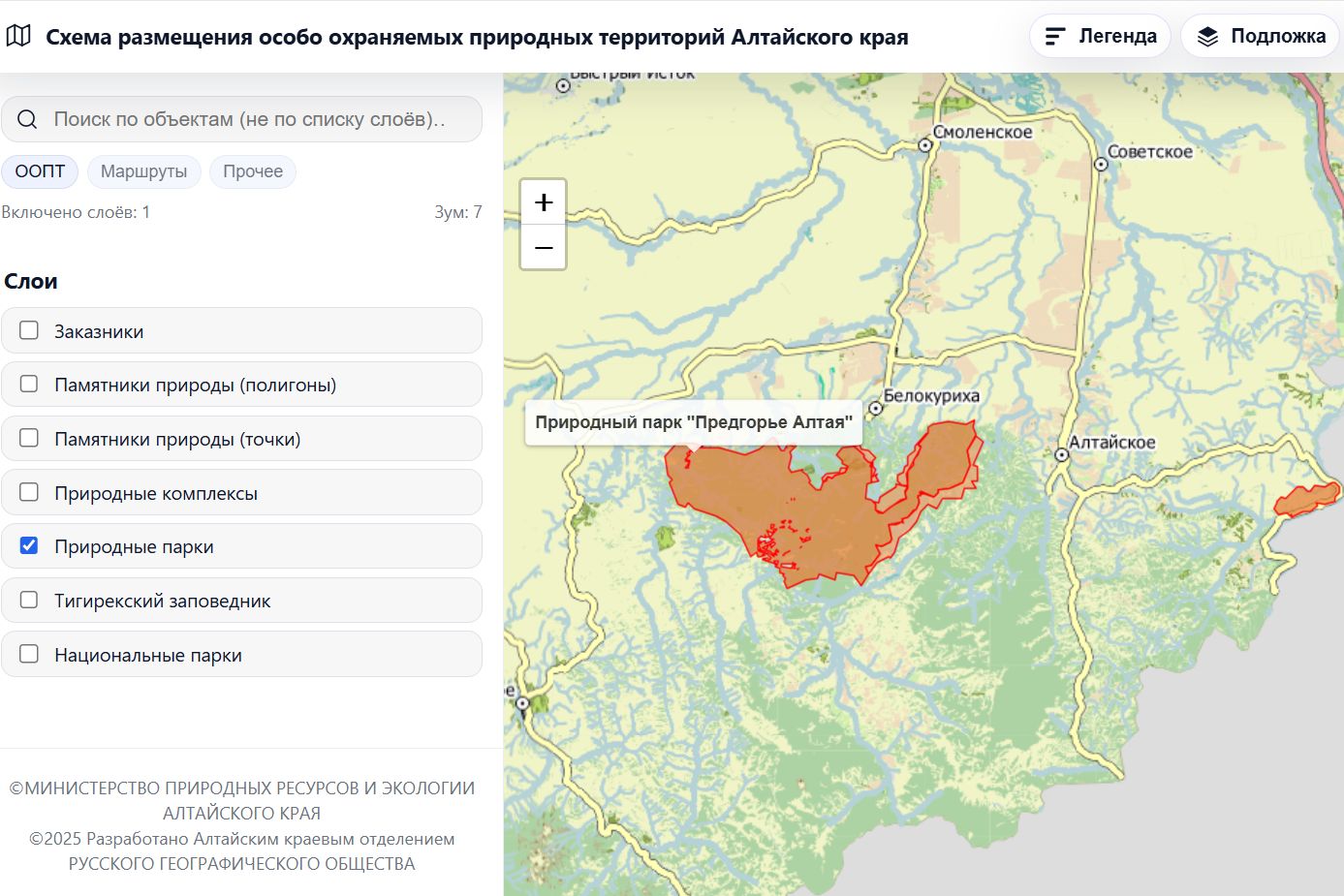Toggle visibility of Памятники природы (точки)
The width and height of the screenshot is (1344, 896).
point(28,438)
